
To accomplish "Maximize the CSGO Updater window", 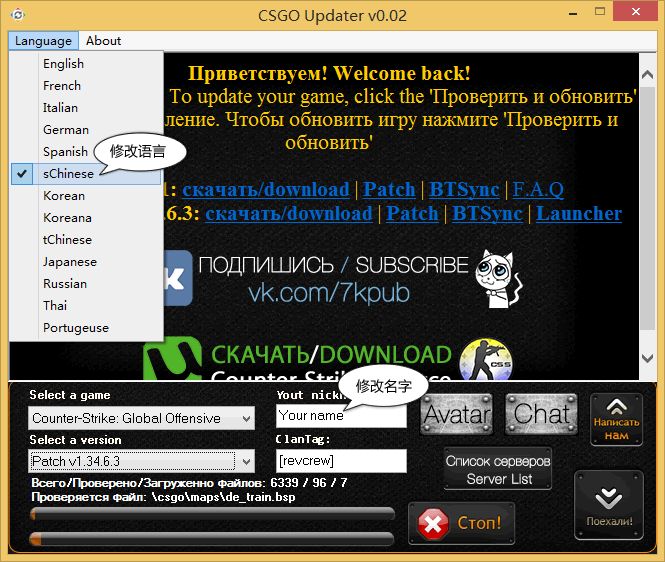I will point(600,12).
